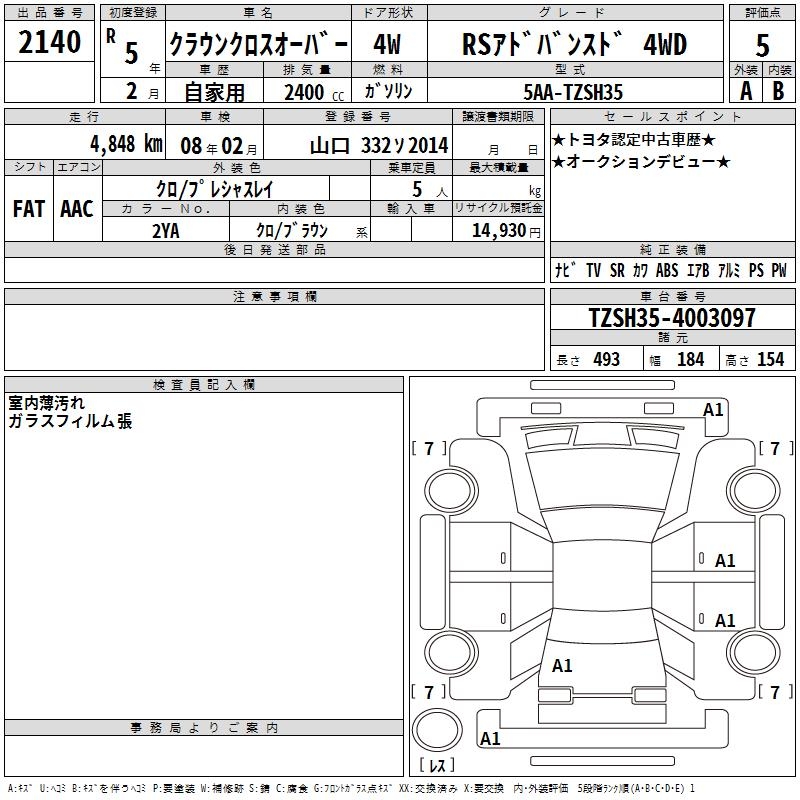The image size is (800, 800).
Task: Click the color number 2YA
Action: tap(166, 231)
